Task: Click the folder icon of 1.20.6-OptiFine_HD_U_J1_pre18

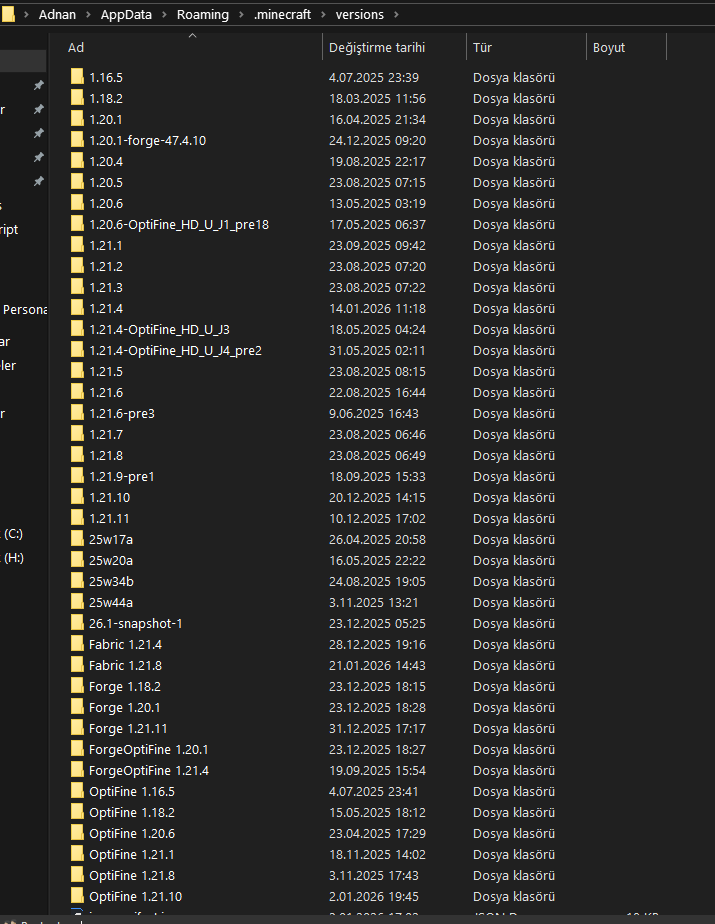Action: pyautogui.click(x=77, y=225)
